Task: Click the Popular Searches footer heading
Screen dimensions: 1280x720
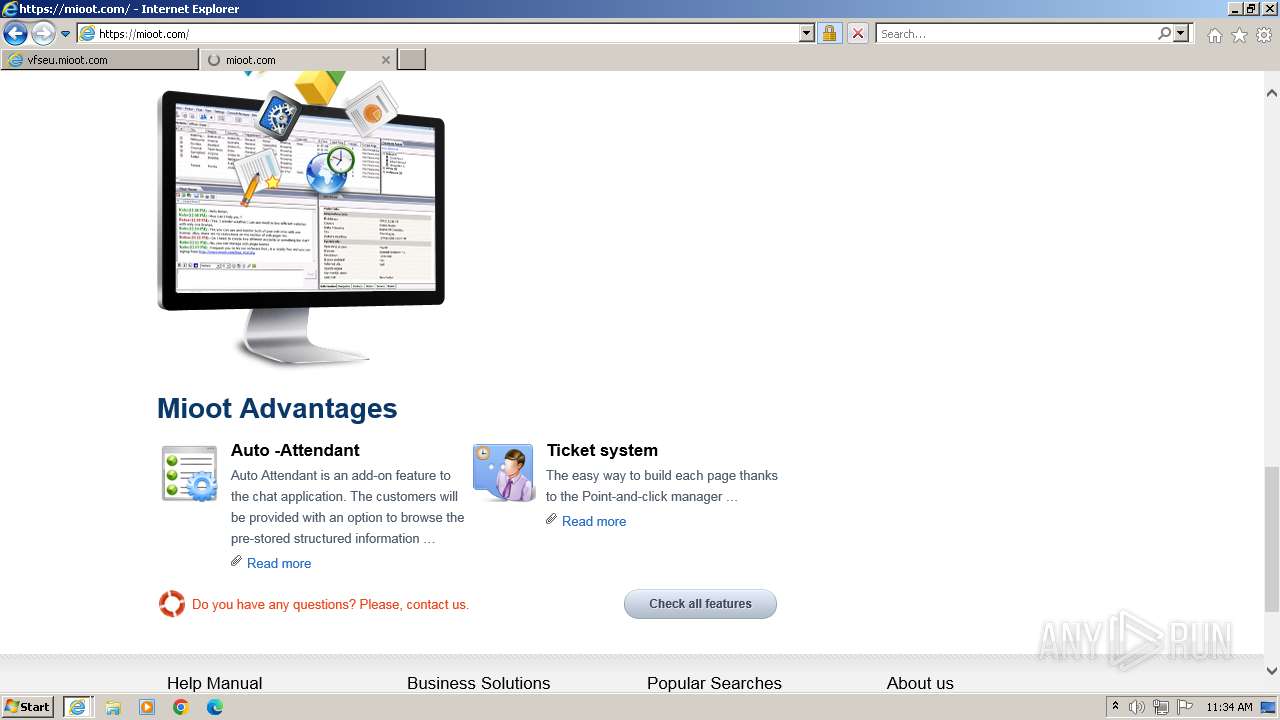Action: (x=714, y=683)
